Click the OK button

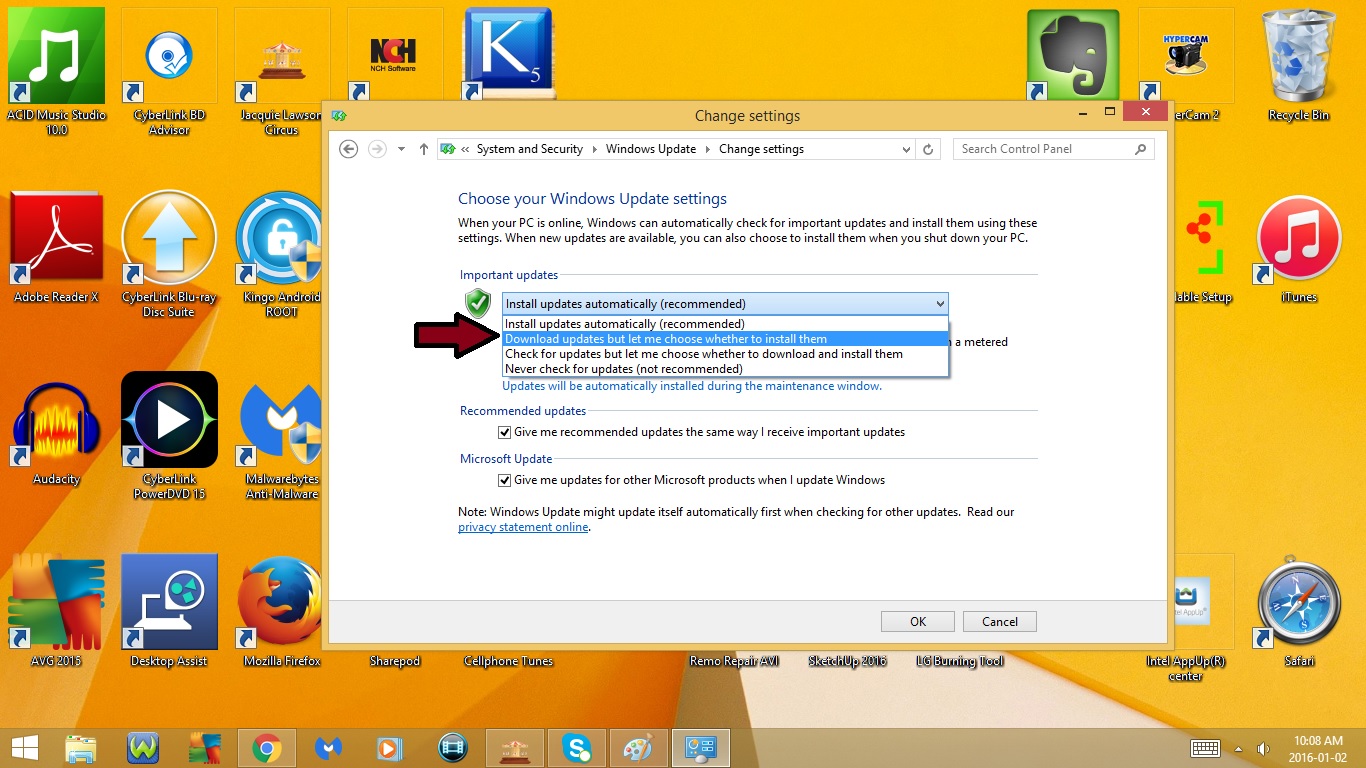point(918,621)
